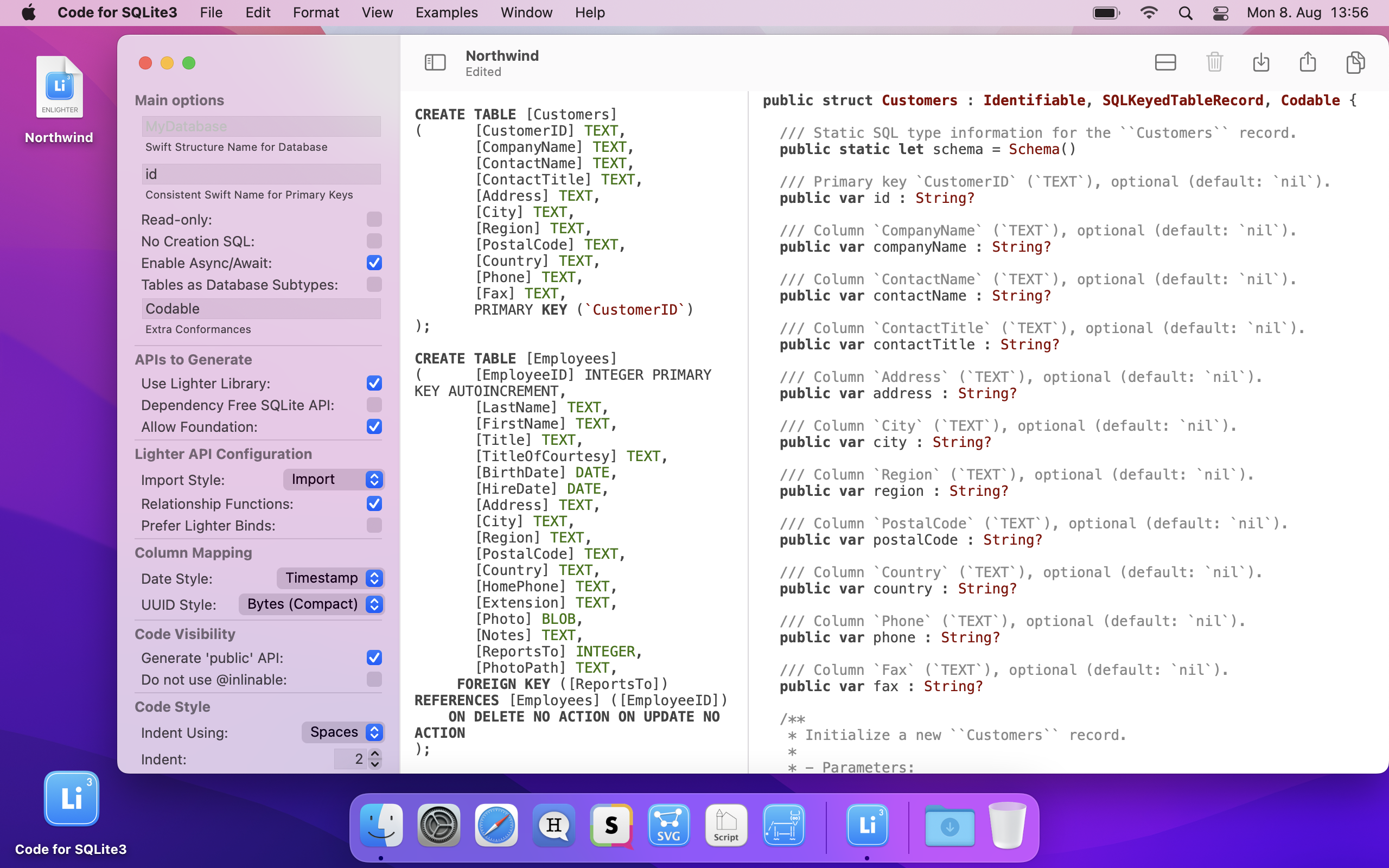Toggle Relationship Functions checkbox
Image resolution: width=1389 pixels, height=868 pixels.
click(x=374, y=503)
